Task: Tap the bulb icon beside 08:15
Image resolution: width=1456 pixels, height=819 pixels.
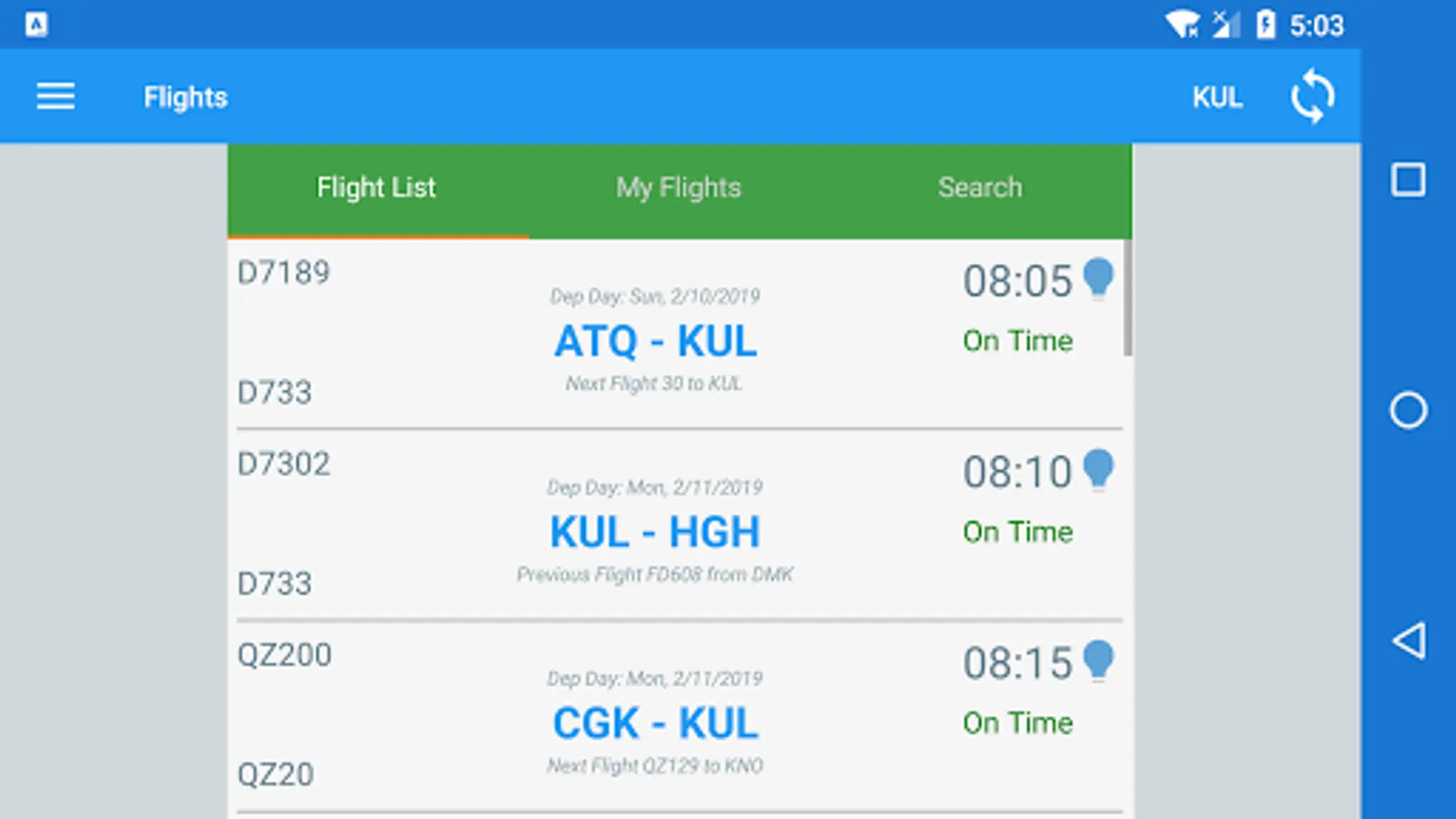Action: pos(1098,660)
